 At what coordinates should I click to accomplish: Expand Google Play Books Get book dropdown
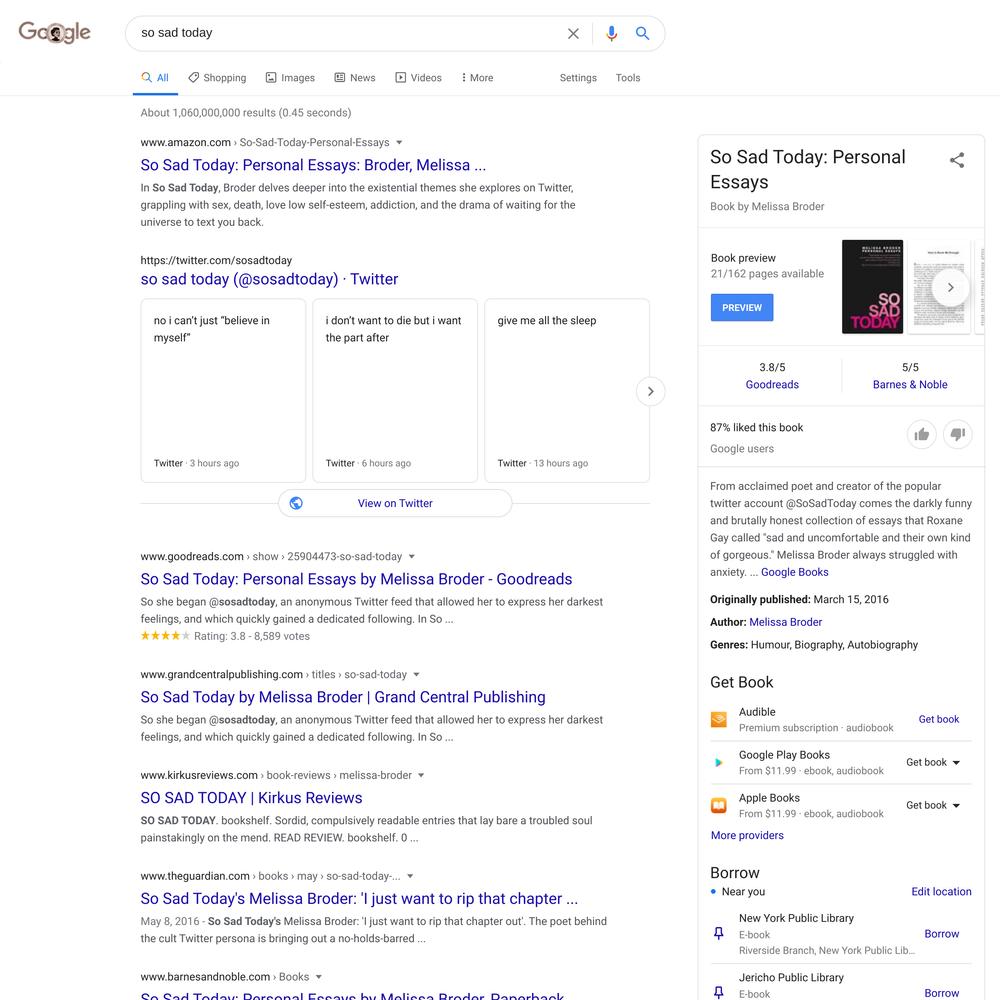[933, 762]
